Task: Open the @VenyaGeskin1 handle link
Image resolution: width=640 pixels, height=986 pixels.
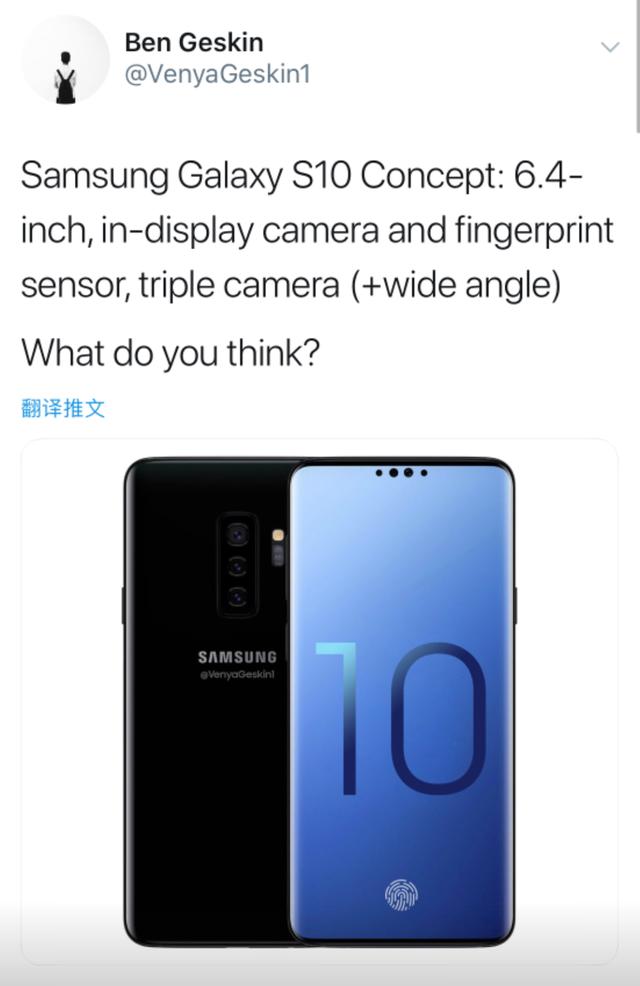Action: 218,75
